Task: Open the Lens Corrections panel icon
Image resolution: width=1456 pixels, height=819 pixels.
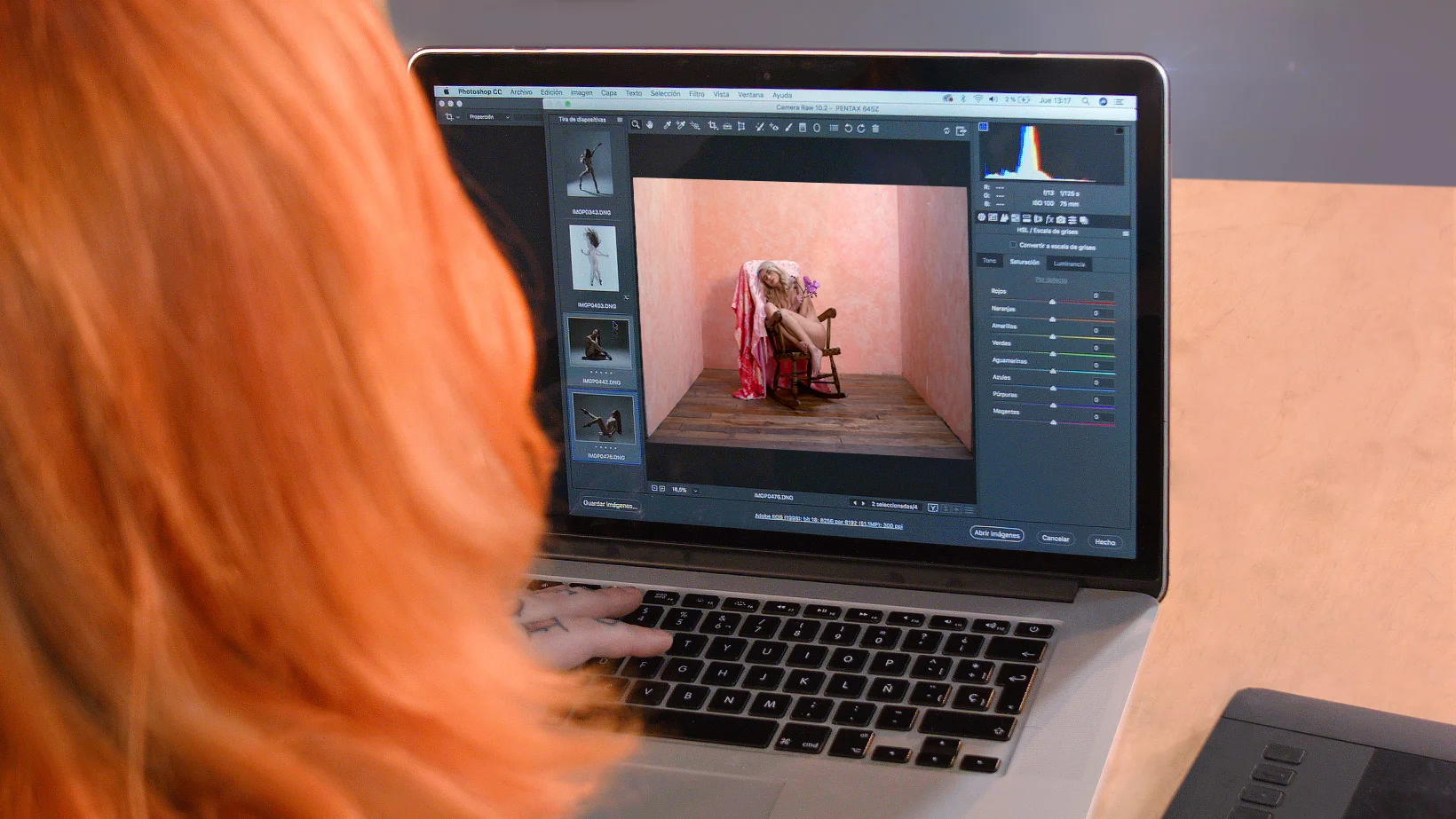Action: (1038, 219)
